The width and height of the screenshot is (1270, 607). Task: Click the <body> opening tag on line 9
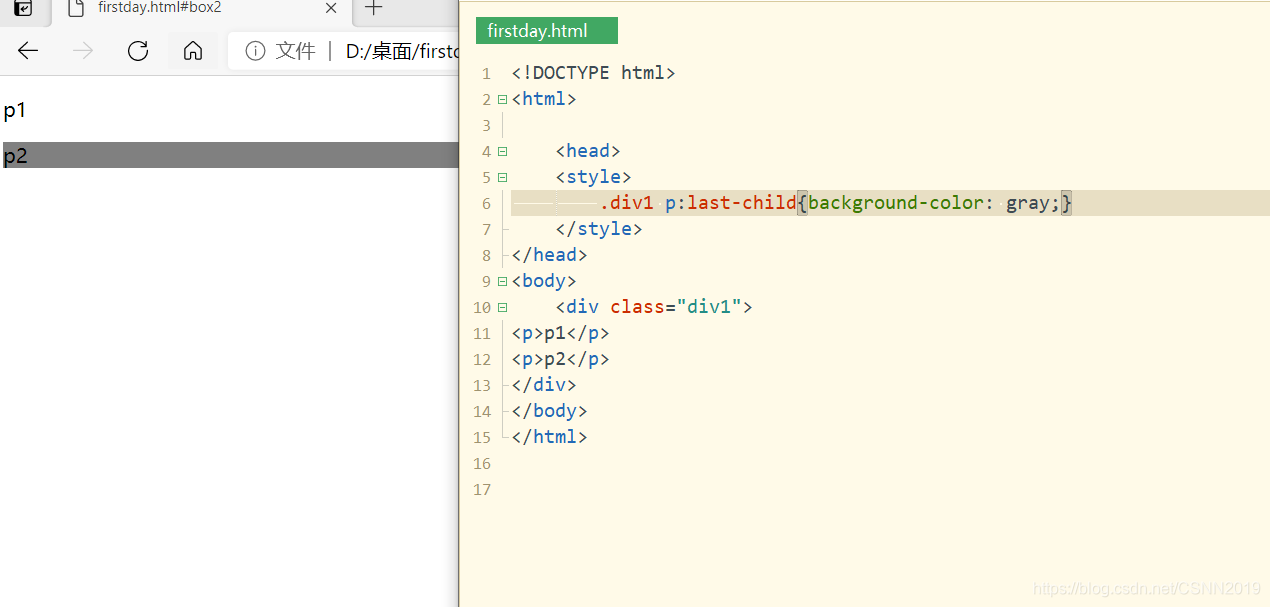click(544, 281)
